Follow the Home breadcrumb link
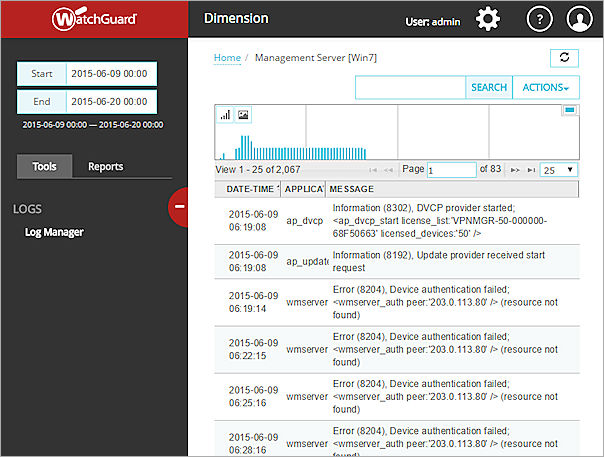604x457 pixels. pyautogui.click(x=227, y=58)
